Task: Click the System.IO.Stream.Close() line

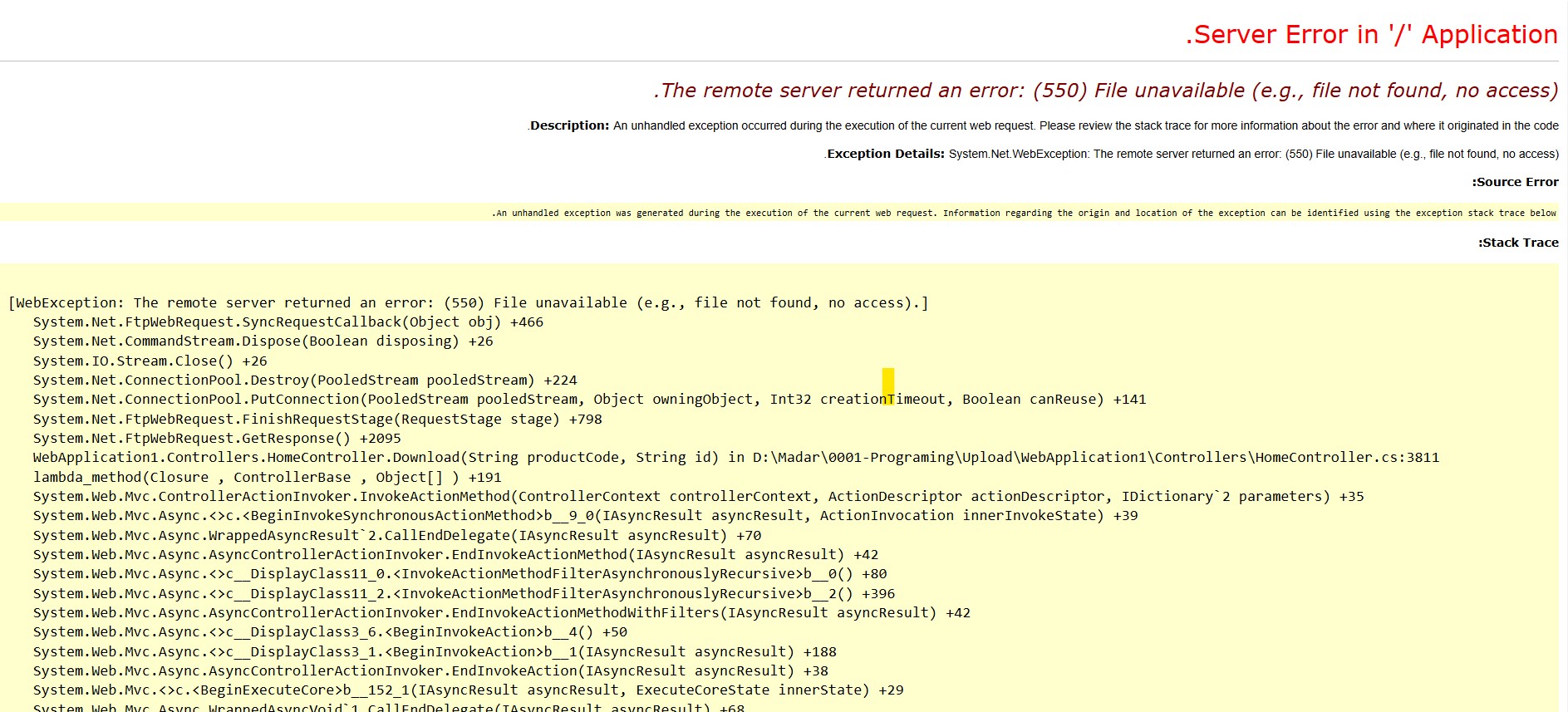Action: tap(150, 361)
